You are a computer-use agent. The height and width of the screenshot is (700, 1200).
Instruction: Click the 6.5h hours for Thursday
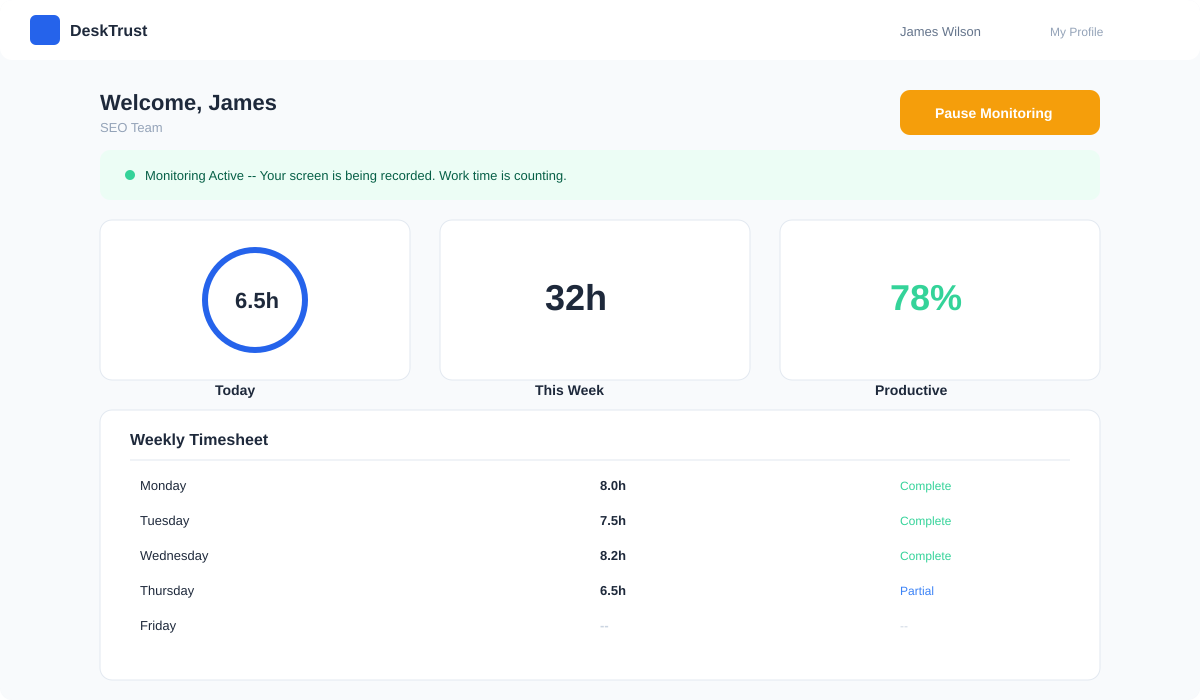coord(613,591)
